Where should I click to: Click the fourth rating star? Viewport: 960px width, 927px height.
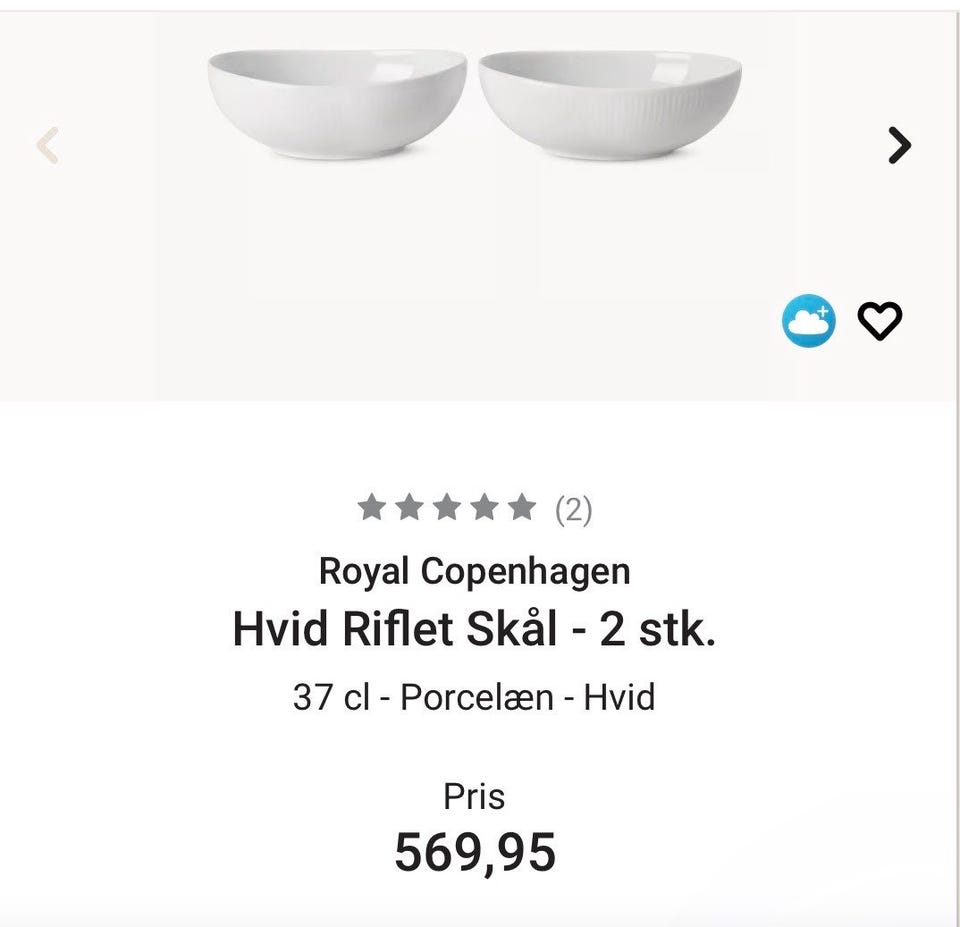484,508
